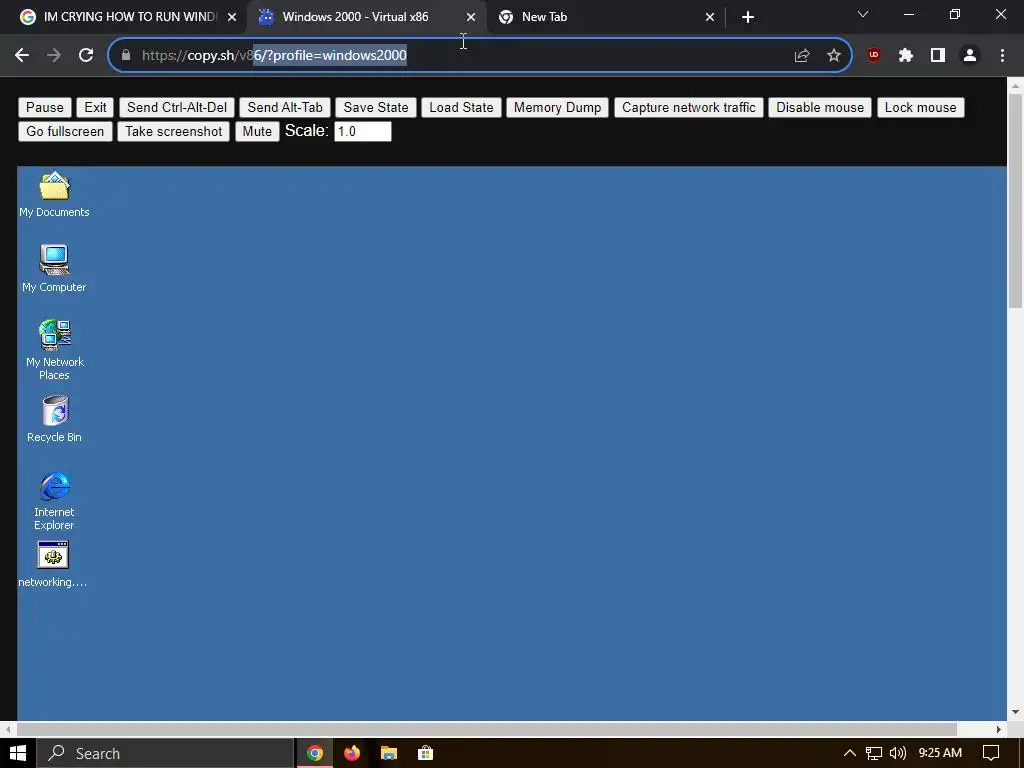The image size is (1024, 768).
Task: Click the 9:25 AM taskbar clock
Action: [x=940, y=753]
